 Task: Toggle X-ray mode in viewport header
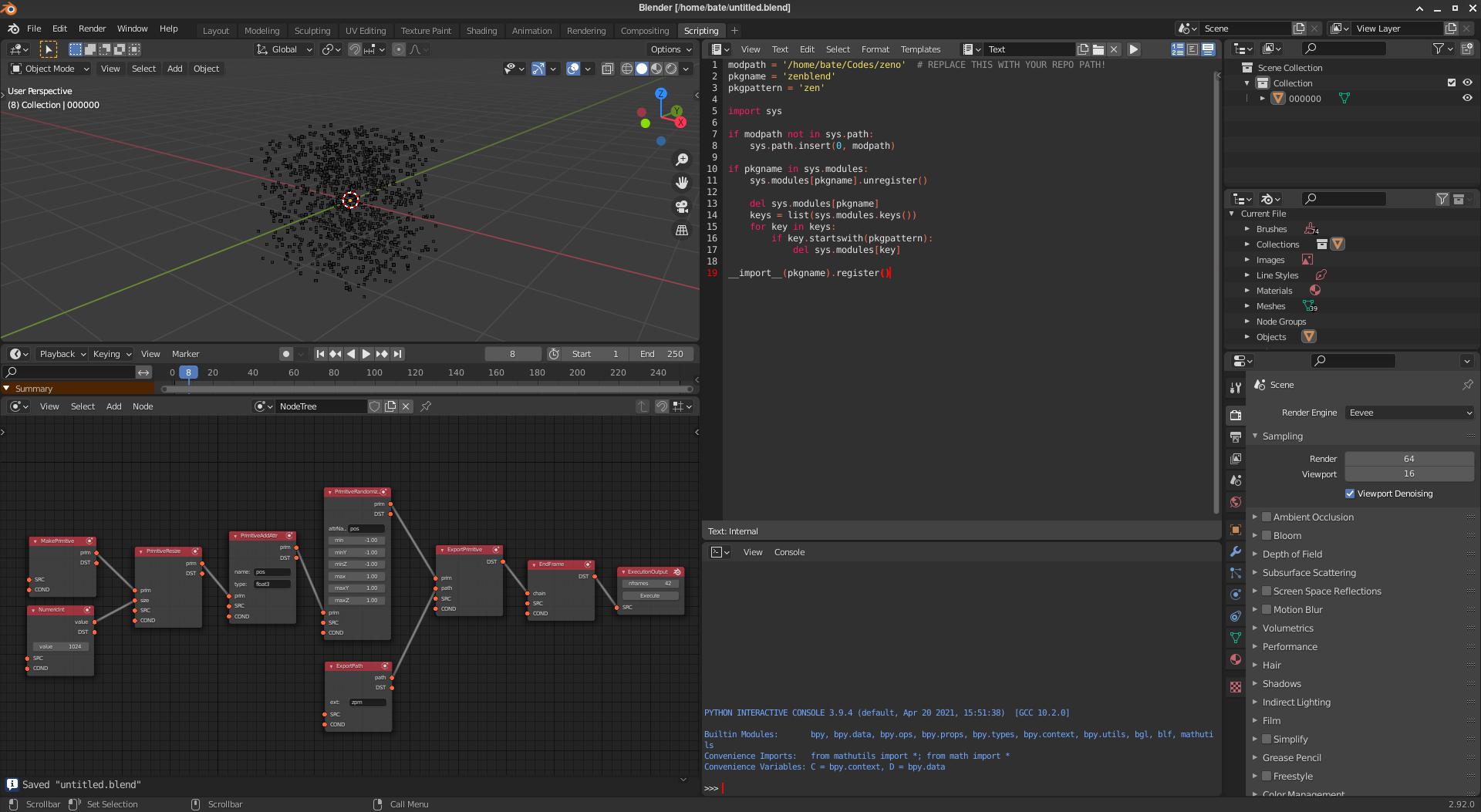click(608, 69)
